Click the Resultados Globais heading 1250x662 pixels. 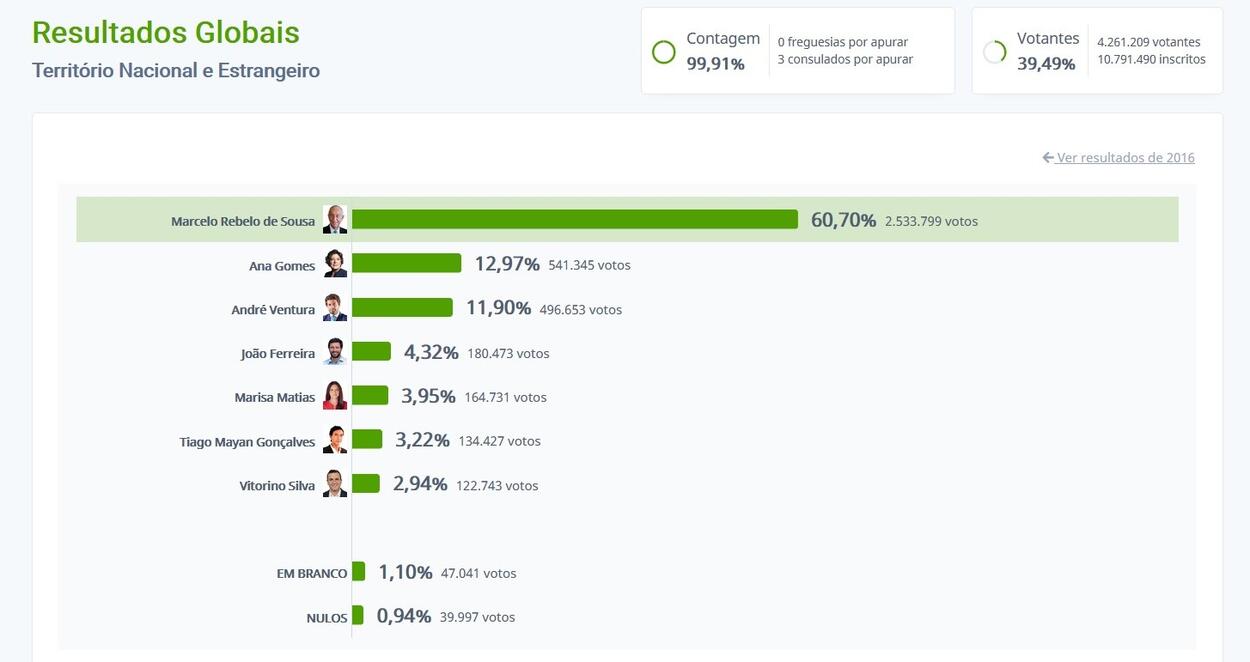165,32
